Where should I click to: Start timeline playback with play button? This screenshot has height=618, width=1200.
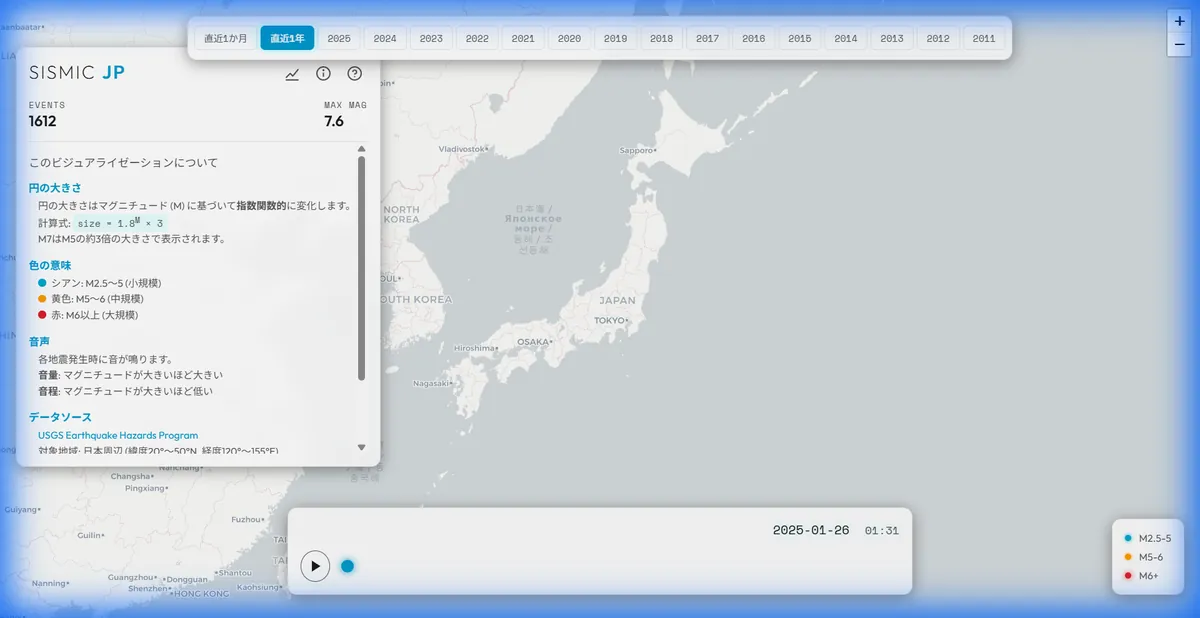(x=315, y=566)
